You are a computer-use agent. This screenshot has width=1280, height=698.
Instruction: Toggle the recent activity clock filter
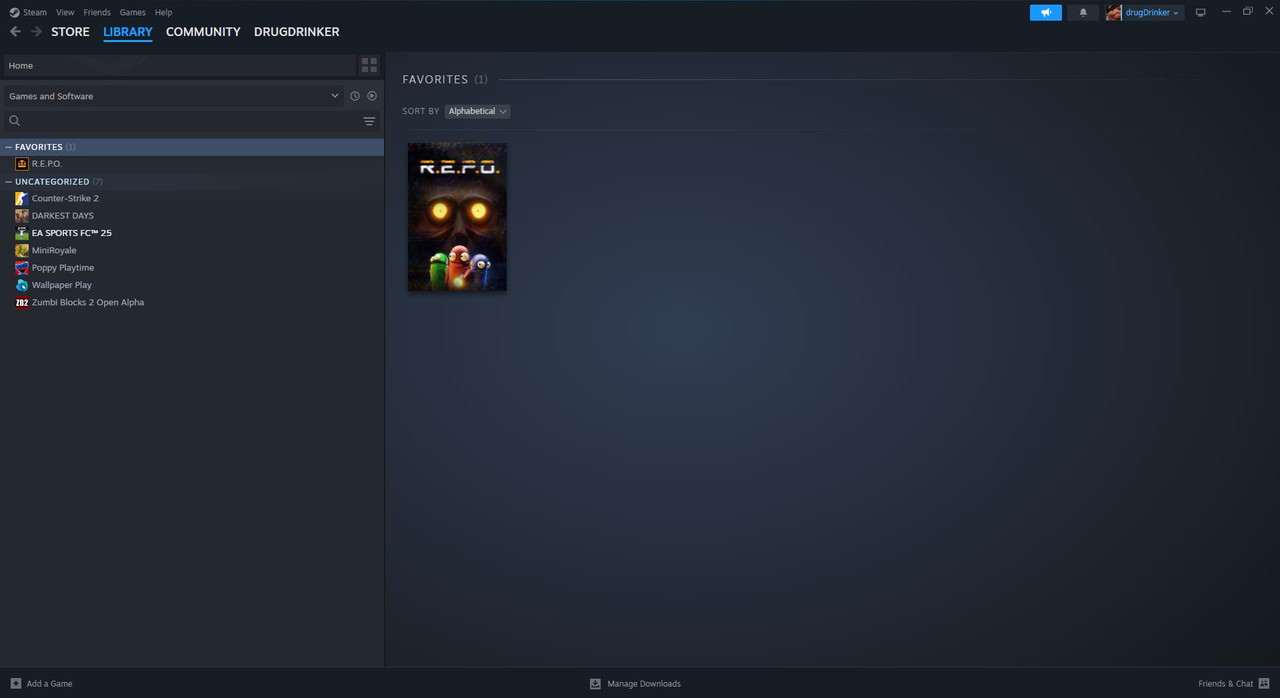click(x=355, y=96)
